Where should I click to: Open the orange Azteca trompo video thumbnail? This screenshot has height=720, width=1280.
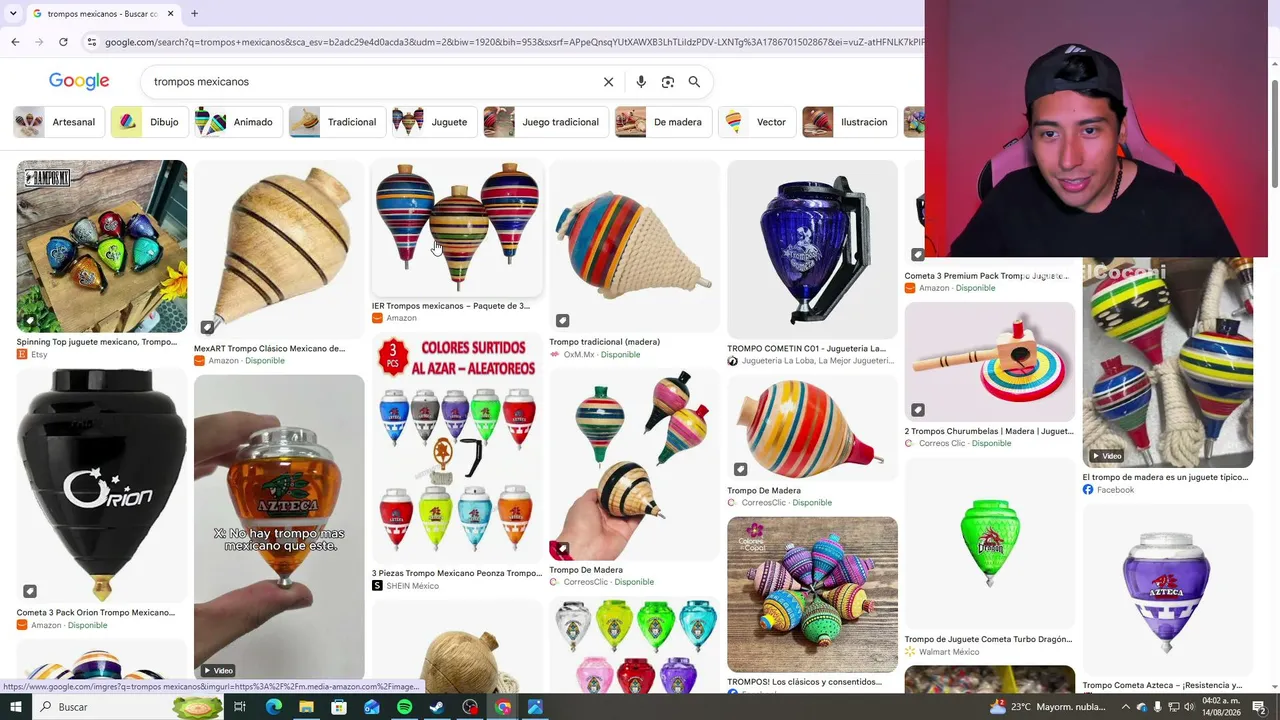click(x=279, y=527)
